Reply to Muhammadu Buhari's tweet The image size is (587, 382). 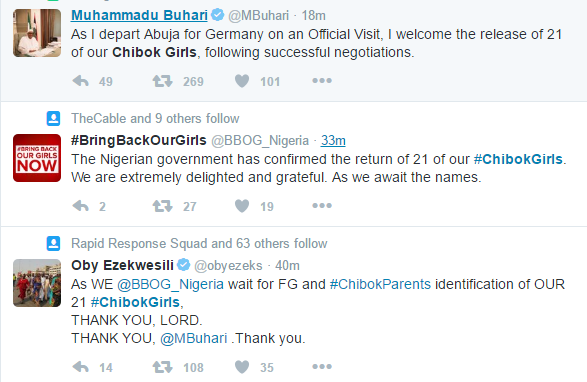(x=80, y=81)
